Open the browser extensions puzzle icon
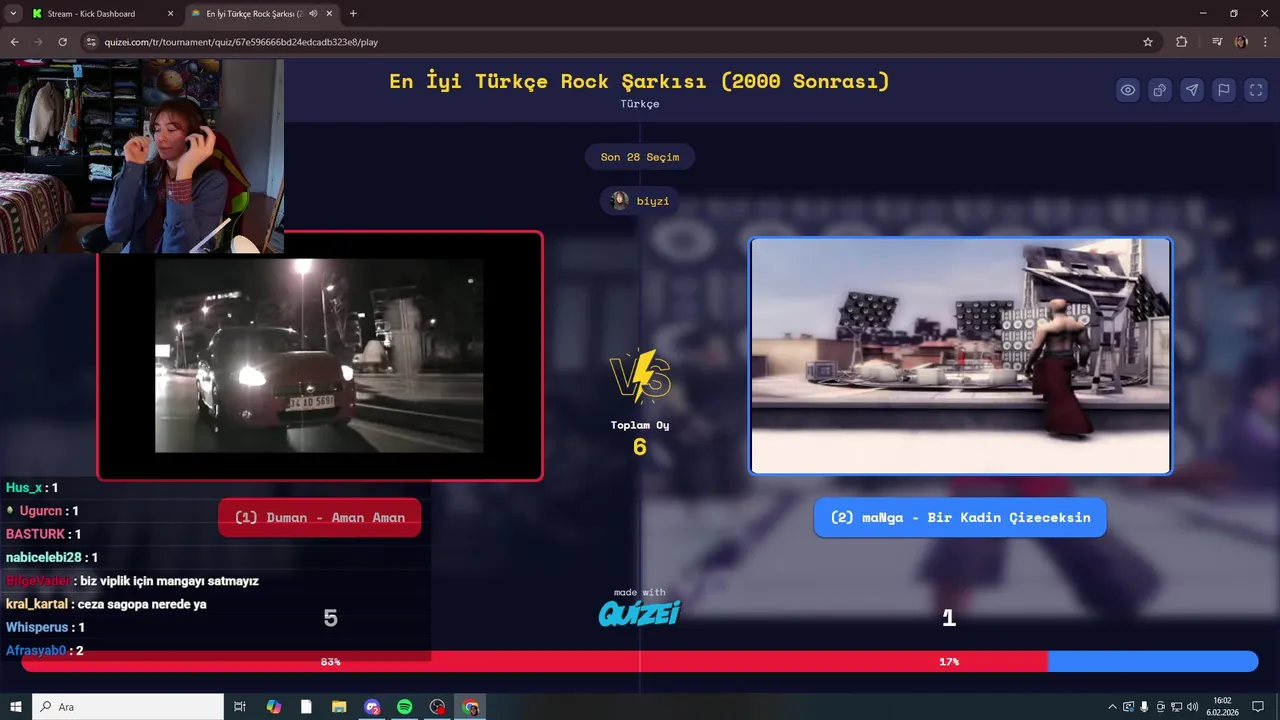 (1181, 42)
